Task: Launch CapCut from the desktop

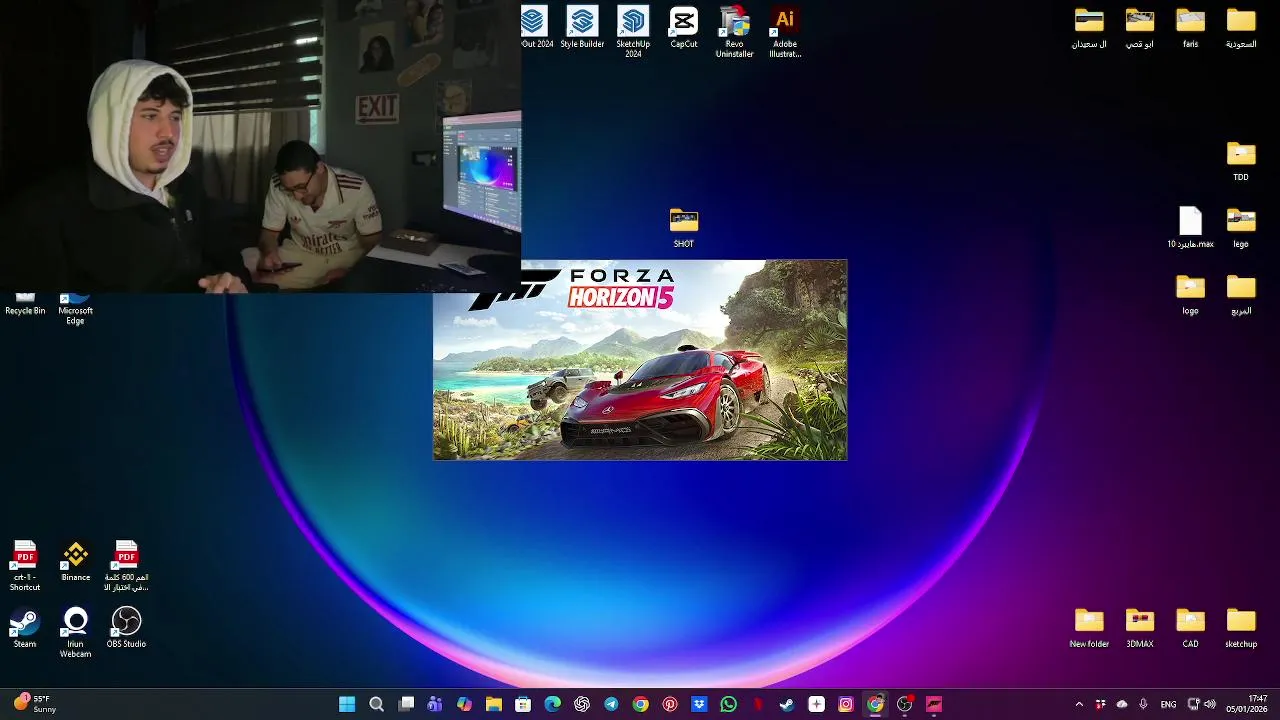Action: (684, 27)
